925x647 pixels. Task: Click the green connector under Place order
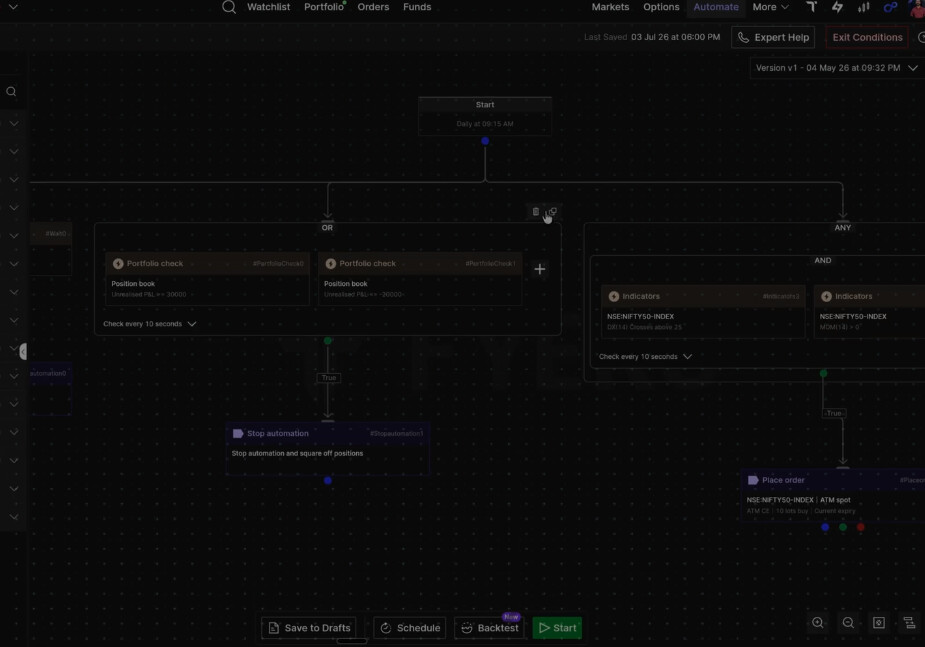(843, 527)
